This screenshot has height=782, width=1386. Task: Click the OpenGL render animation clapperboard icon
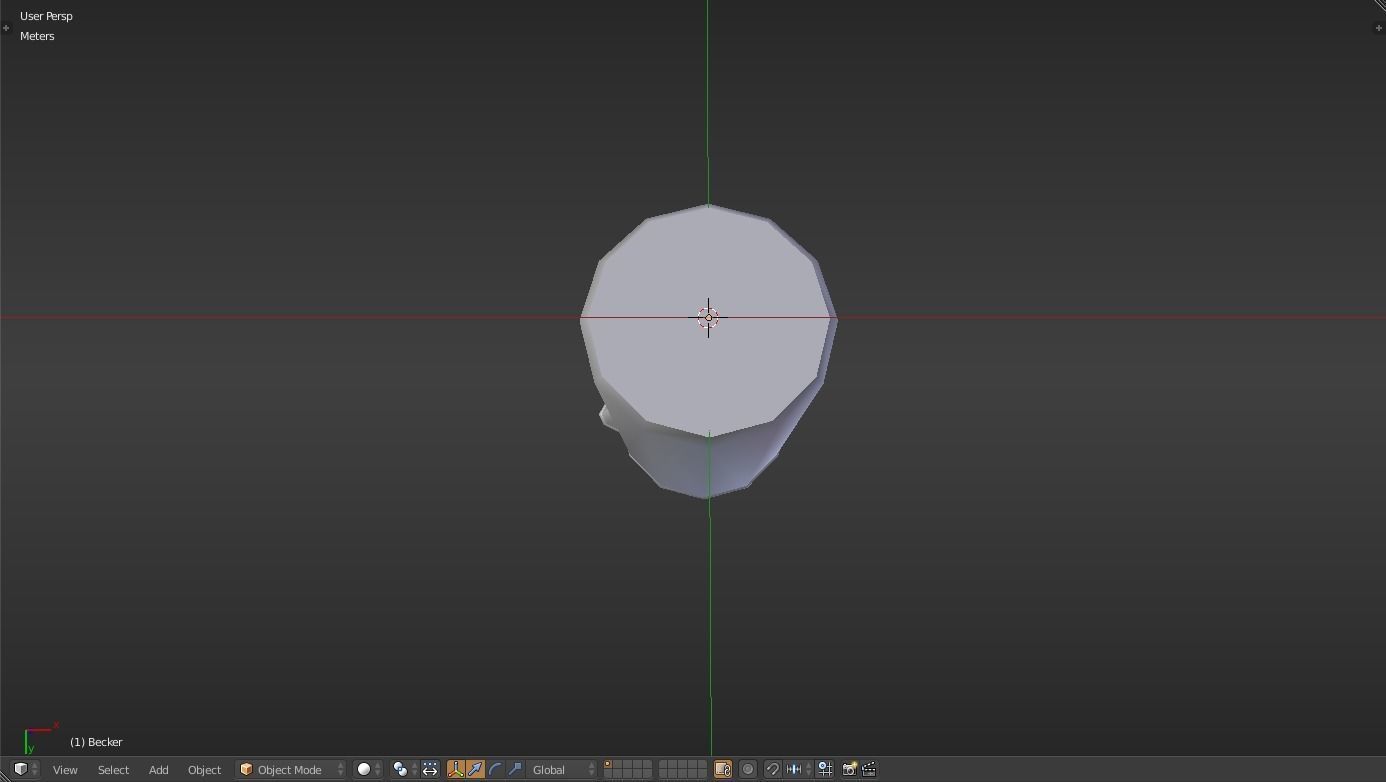tap(869, 769)
